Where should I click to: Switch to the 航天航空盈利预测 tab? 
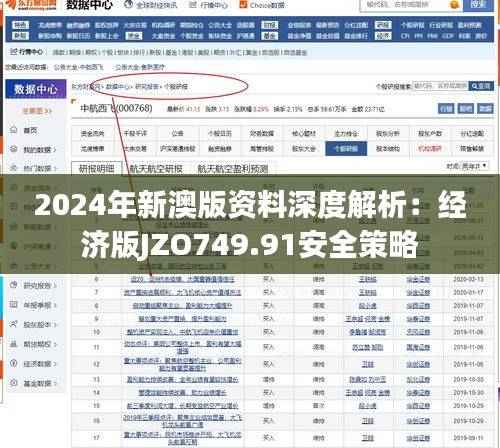click(x=233, y=169)
